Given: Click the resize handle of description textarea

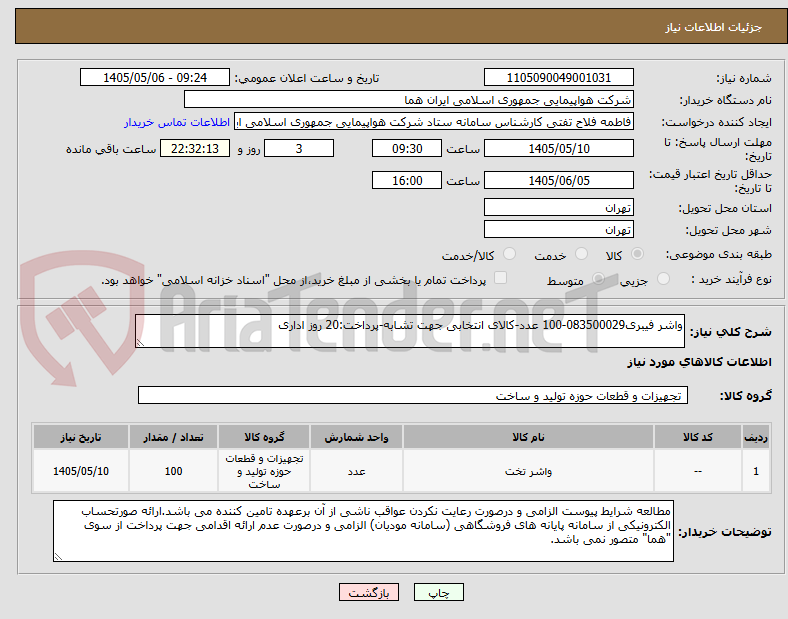Looking at the screenshot, I should tap(140, 343).
